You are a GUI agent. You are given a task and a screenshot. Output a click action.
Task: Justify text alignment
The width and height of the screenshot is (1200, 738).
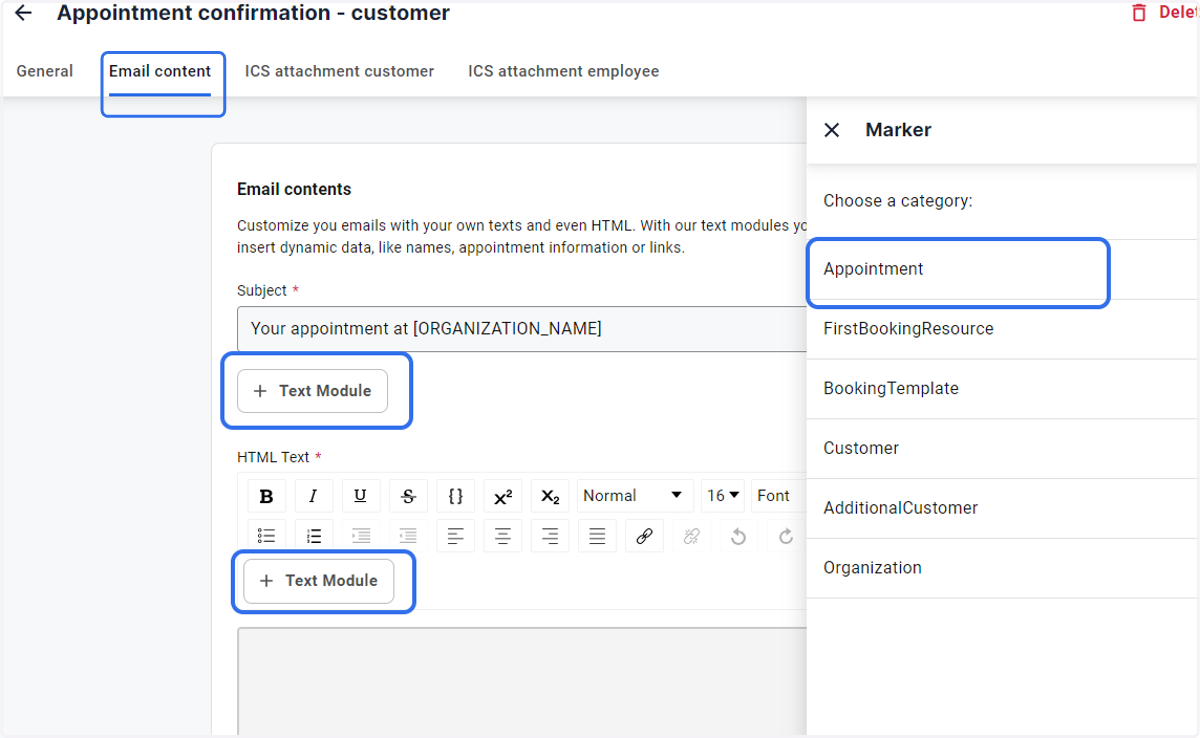coord(597,536)
